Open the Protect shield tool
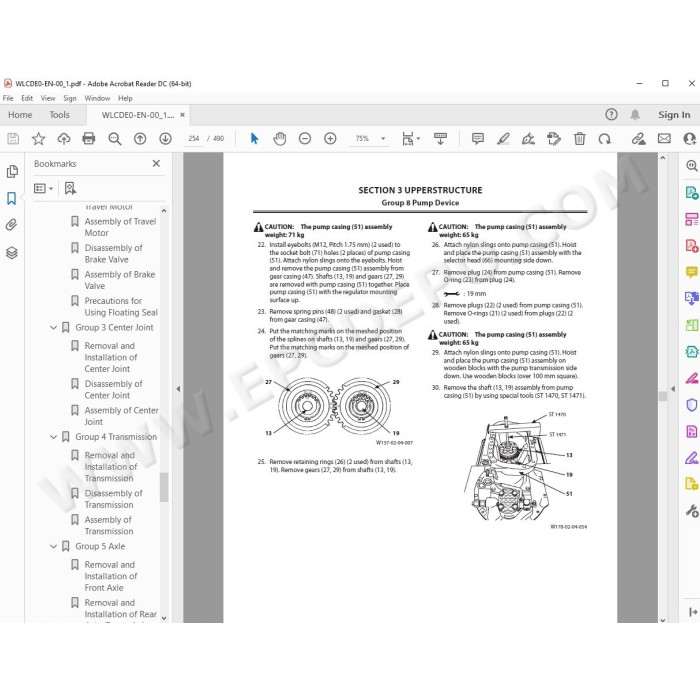Viewport: 700px width, 700px height. coord(692,405)
